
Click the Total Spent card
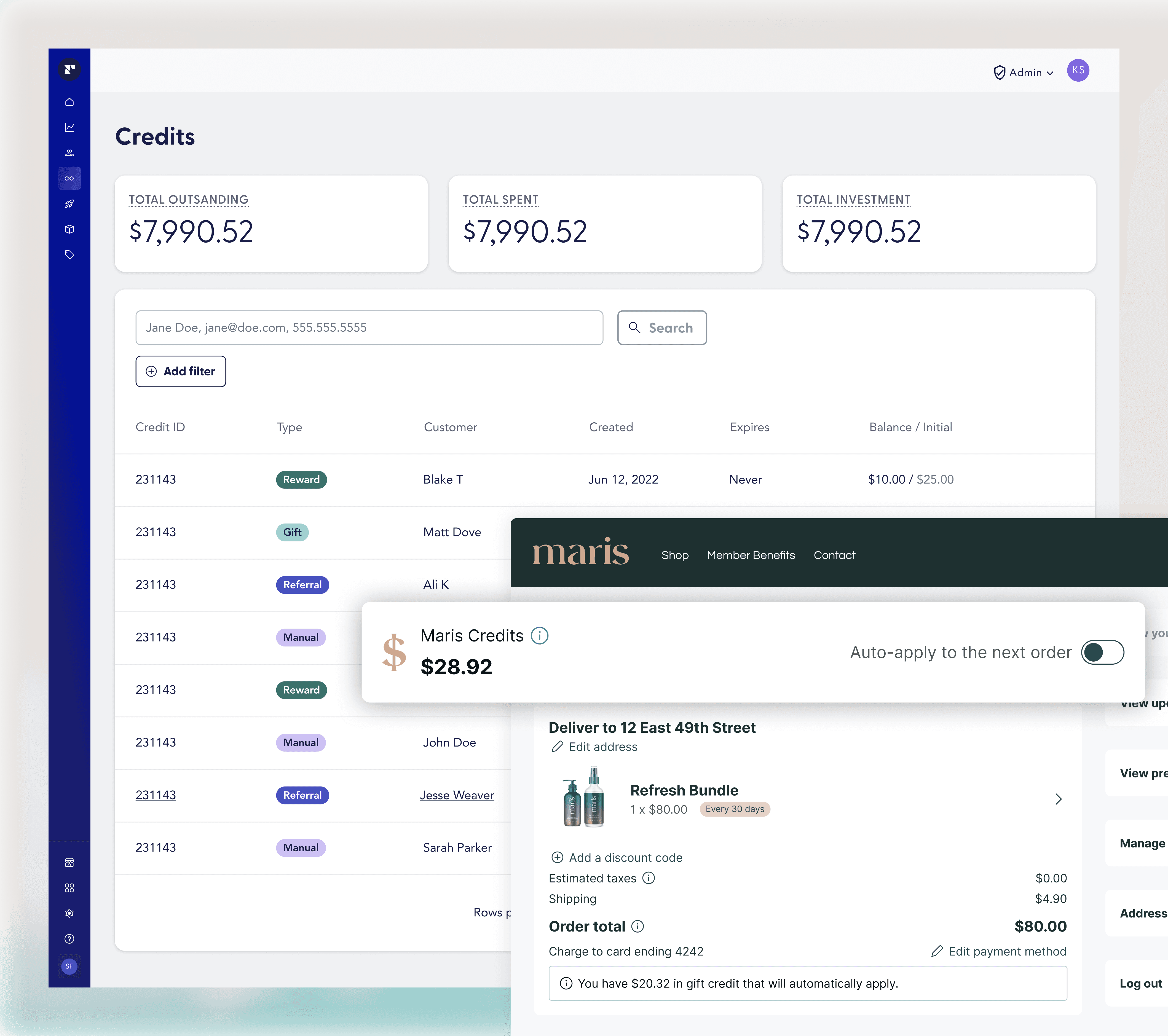(x=605, y=223)
